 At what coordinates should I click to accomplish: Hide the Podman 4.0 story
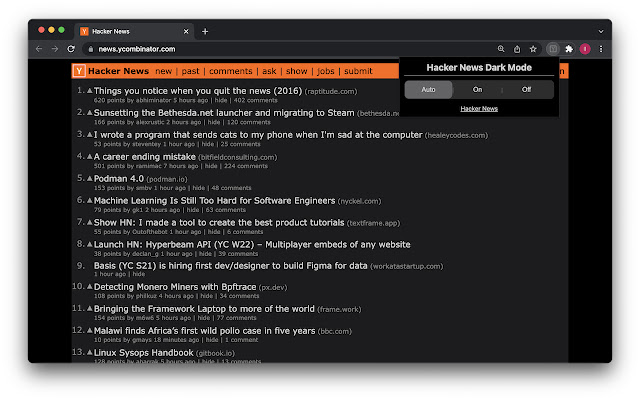coord(198,188)
